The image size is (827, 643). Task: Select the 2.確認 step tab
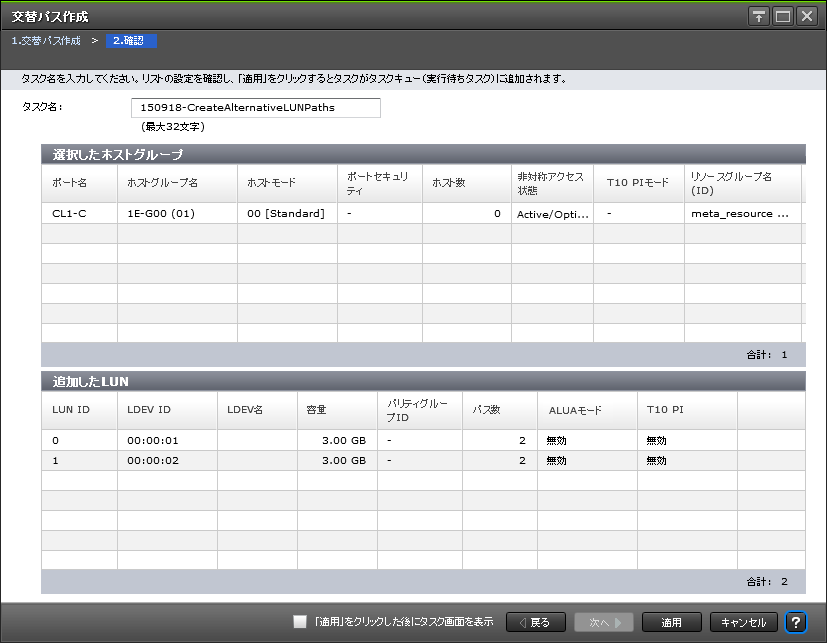point(130,41)
